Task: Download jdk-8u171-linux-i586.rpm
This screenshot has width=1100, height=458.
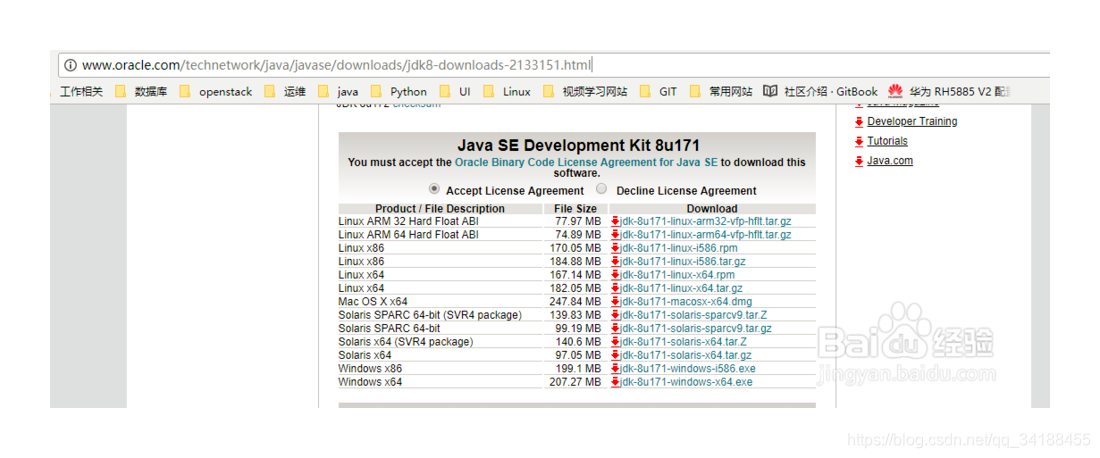Action: click(x=678, y=248)
